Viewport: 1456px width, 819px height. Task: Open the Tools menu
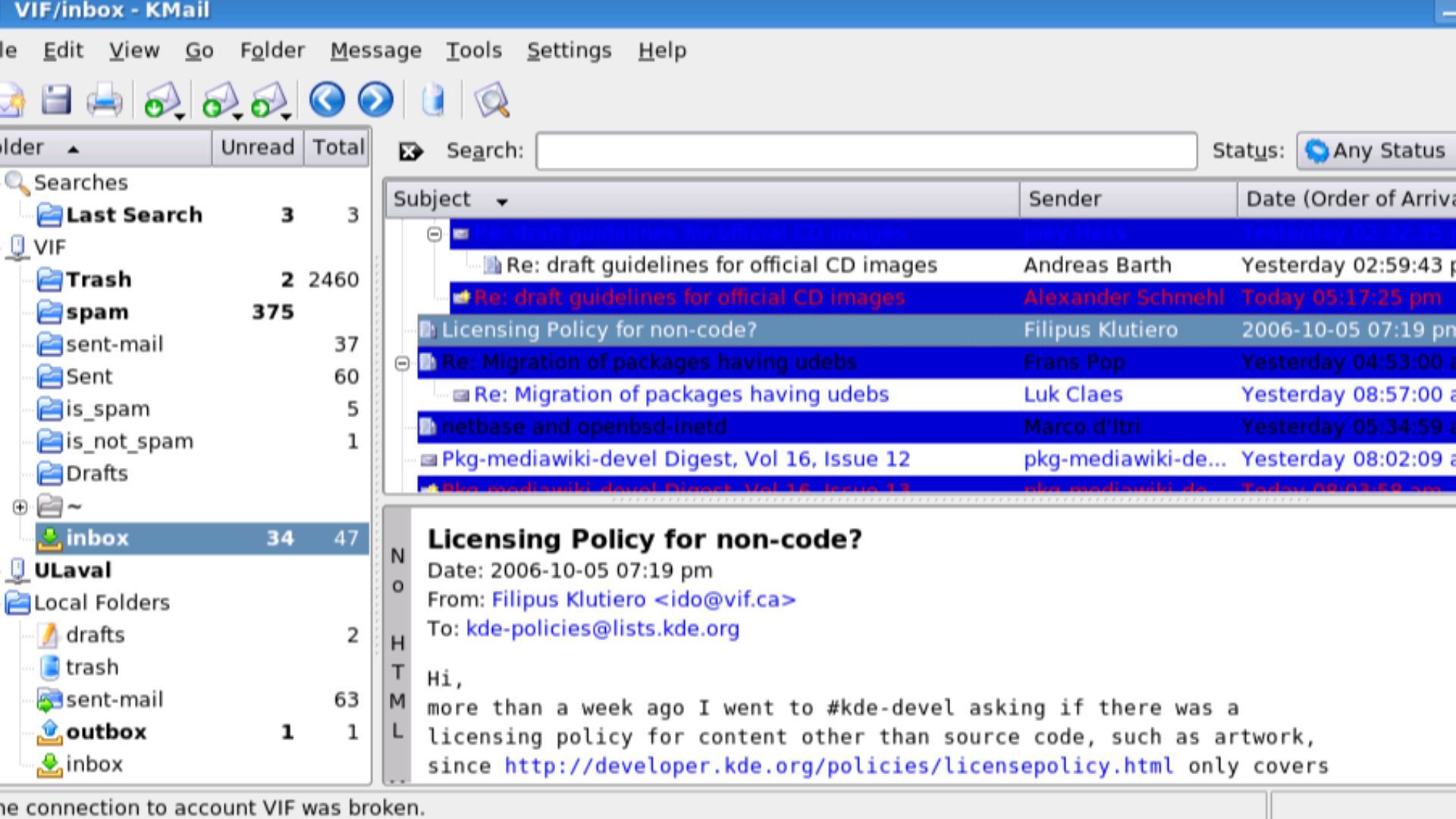(x=473, y=51)
